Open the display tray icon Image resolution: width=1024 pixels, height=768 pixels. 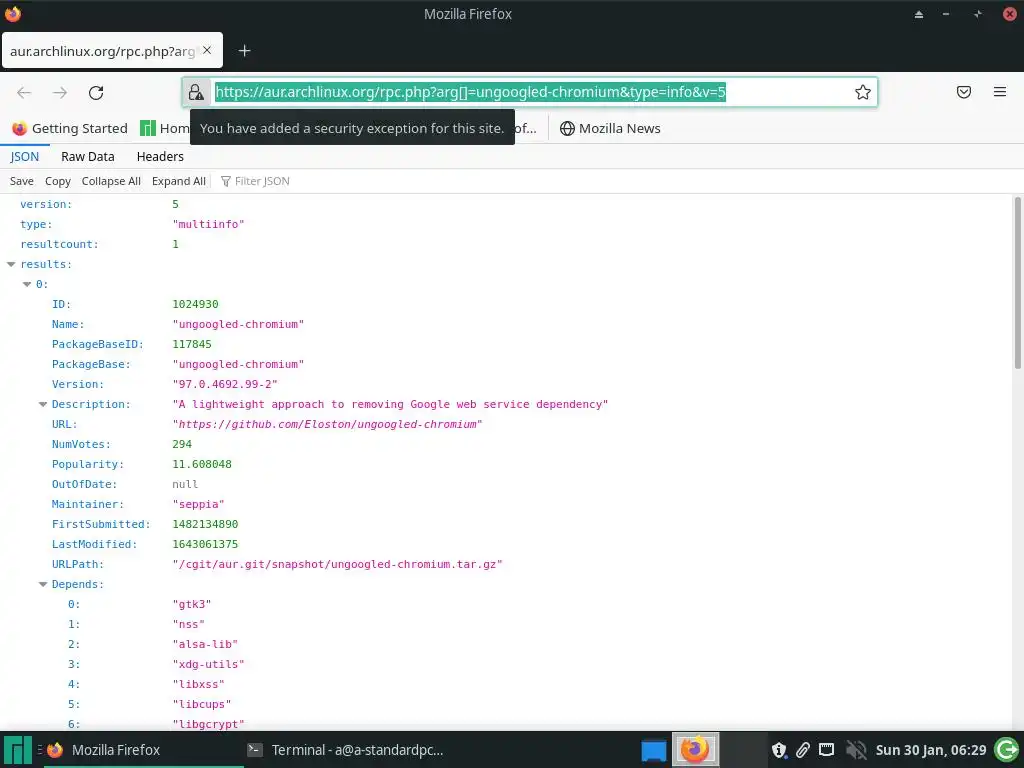pyautogui.click(x=827, y=749)
